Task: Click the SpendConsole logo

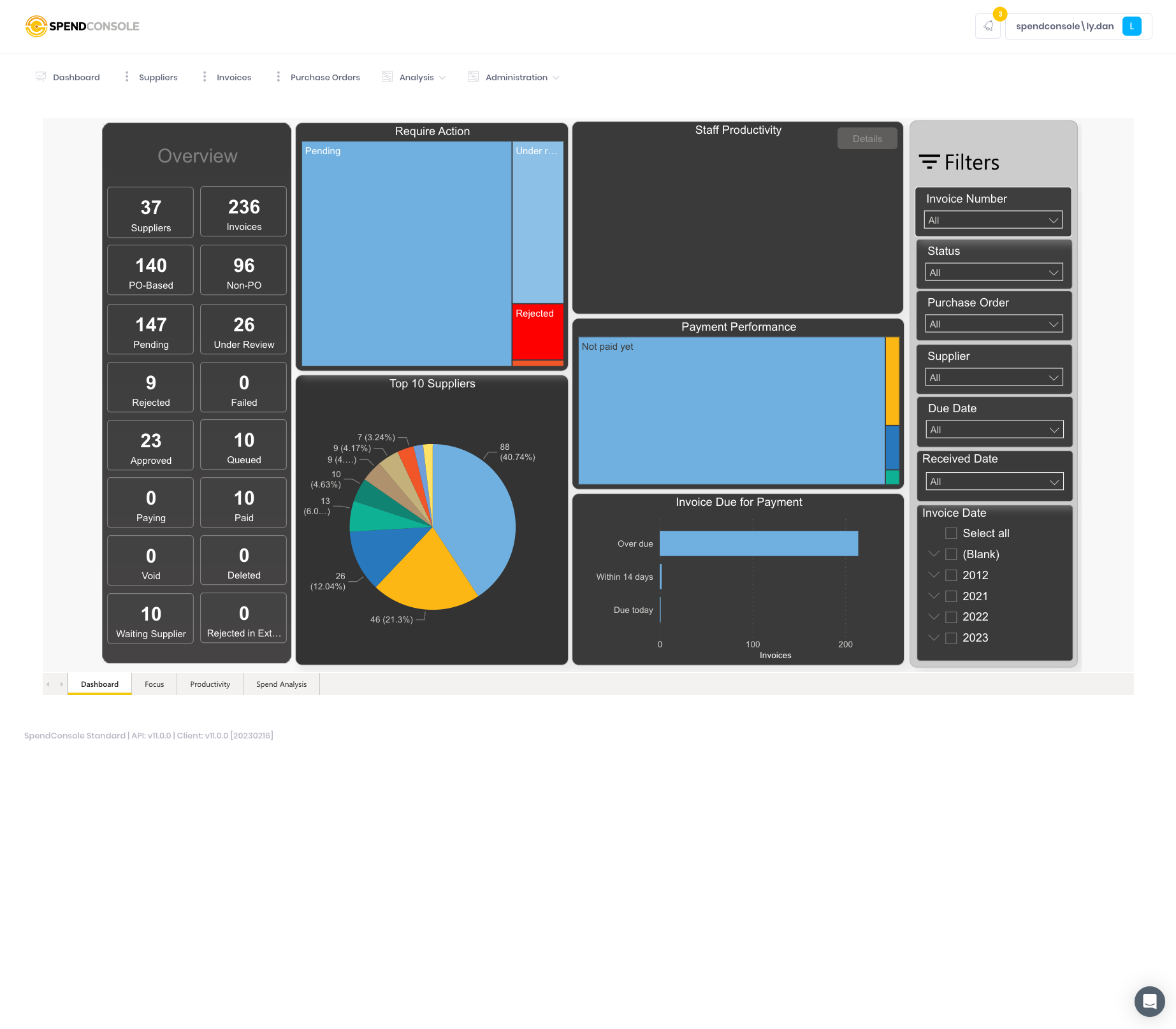Action: pyautogui.click(x=82, y=26)
